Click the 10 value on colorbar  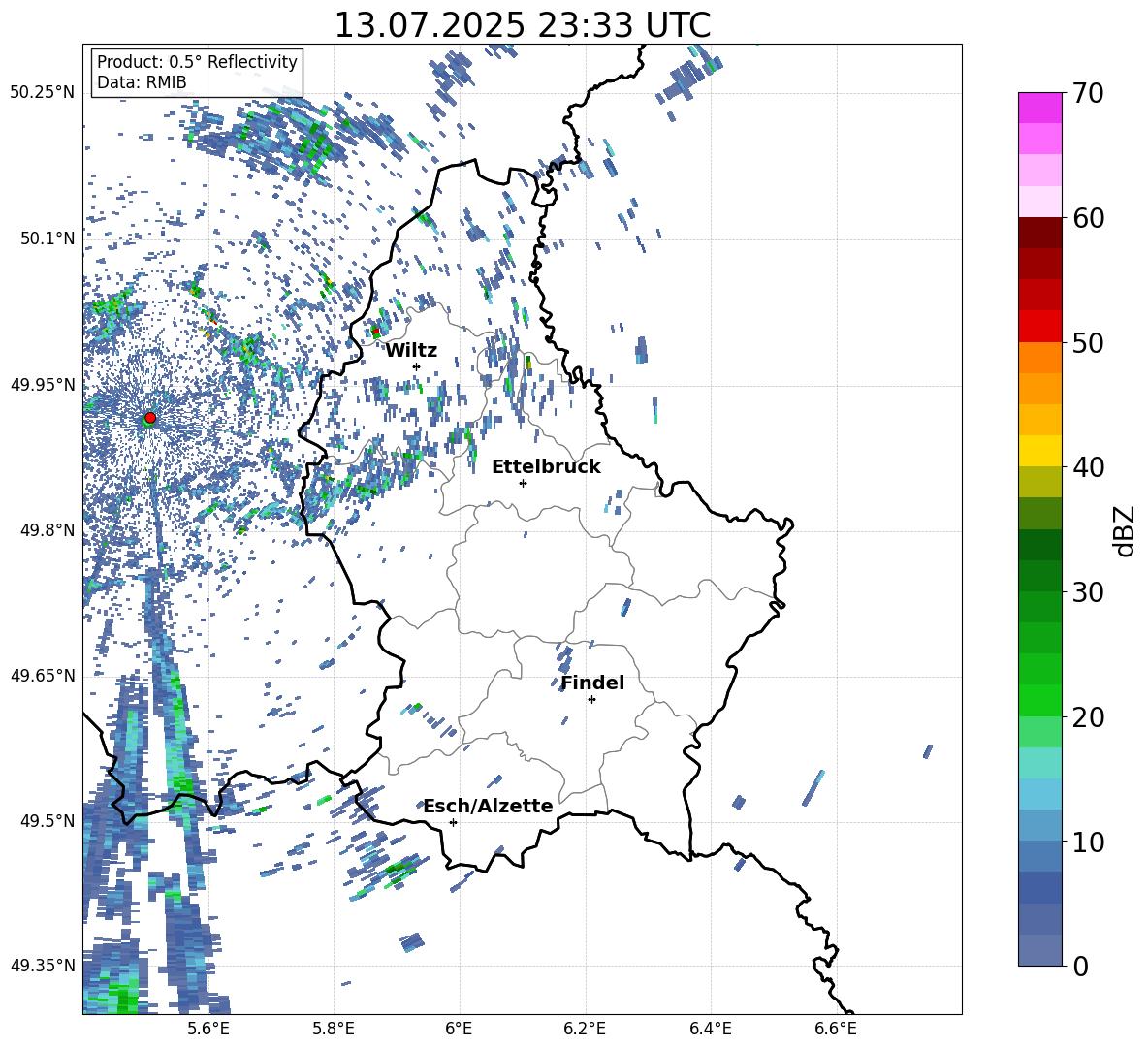click(1088, 842)
